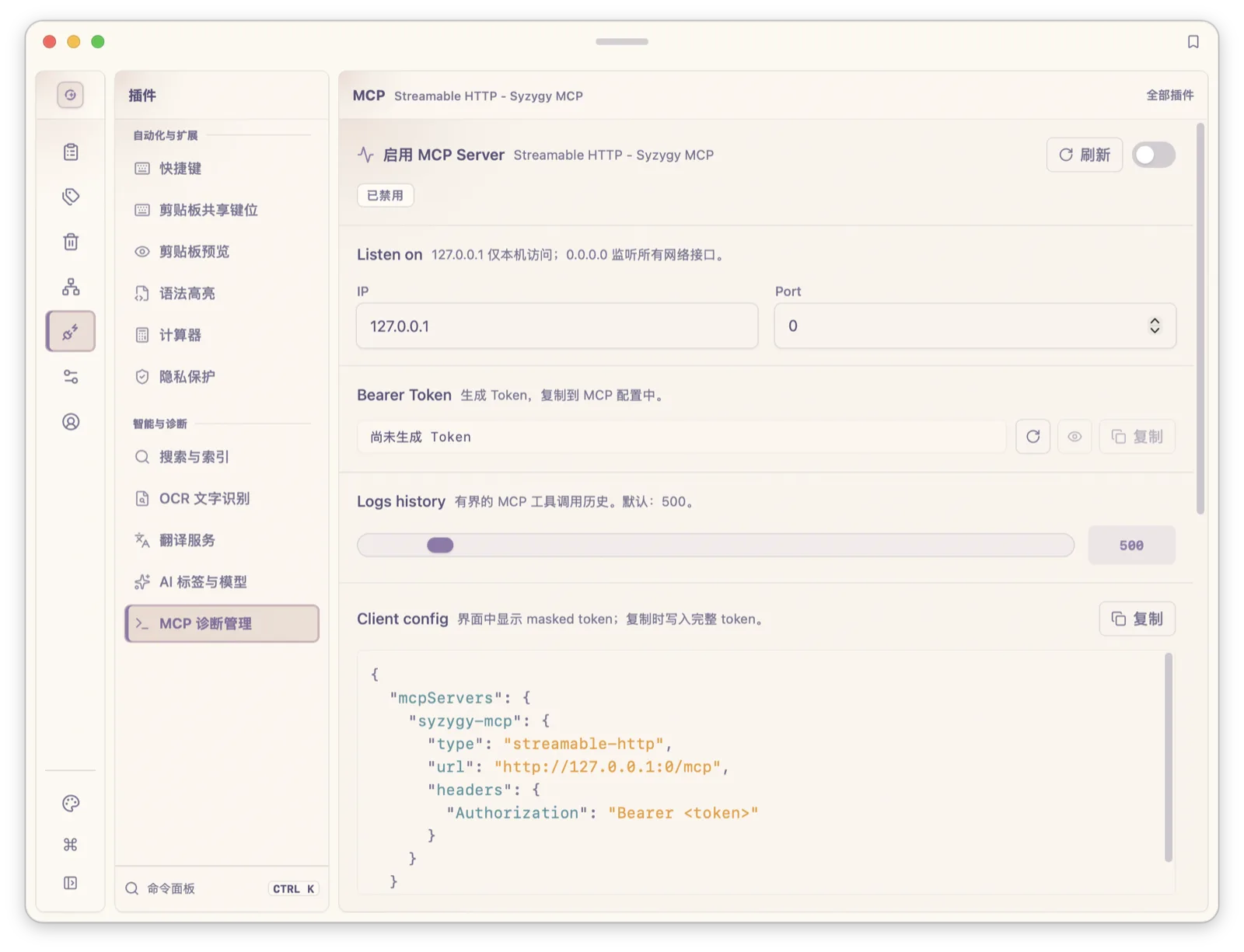Open the network hierarchy sidebar icon
Screen dimensions: 1244x952
click(71, 287)
